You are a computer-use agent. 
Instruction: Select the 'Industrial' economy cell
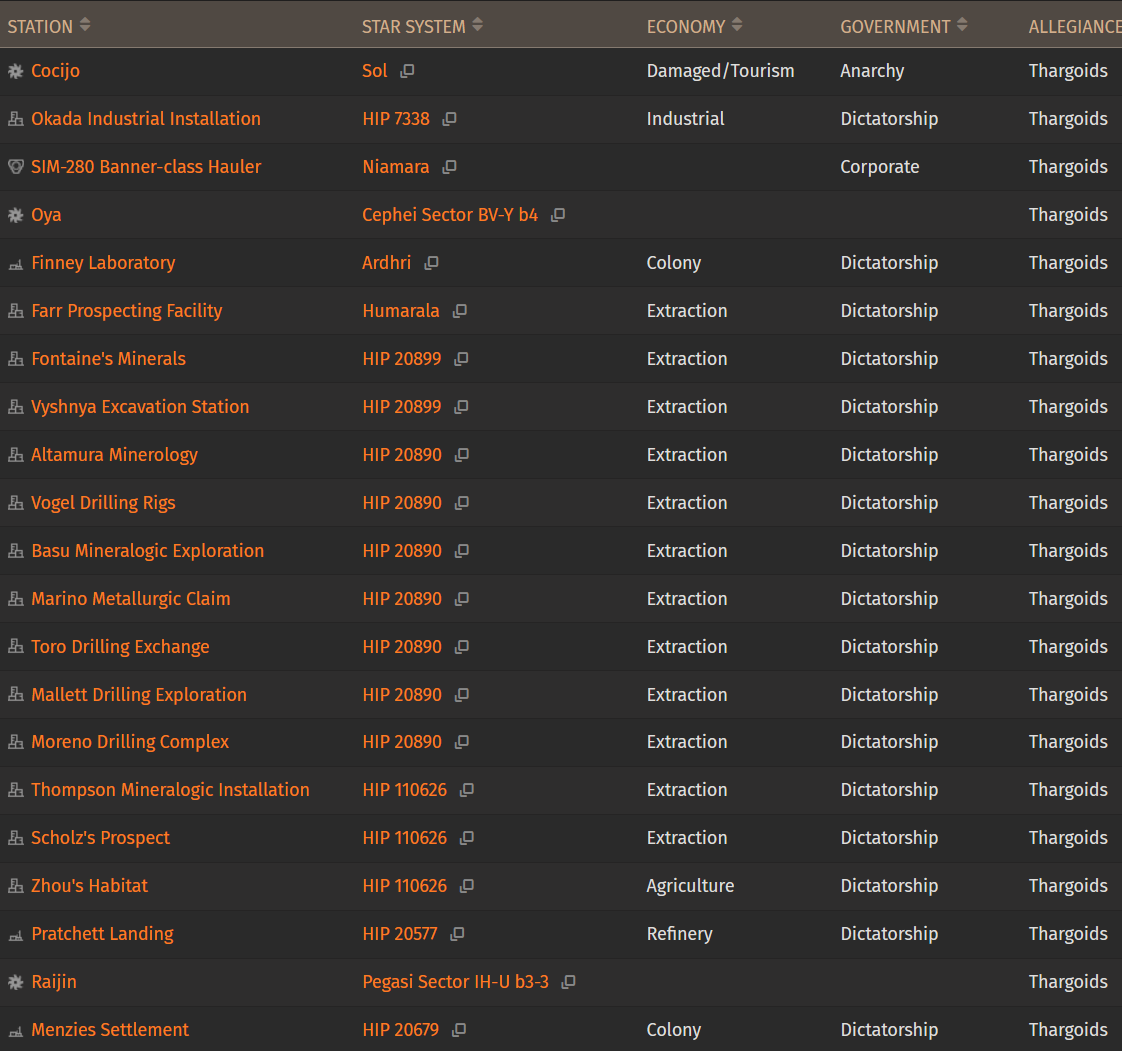pyautogui.click(x=686, y=119)
